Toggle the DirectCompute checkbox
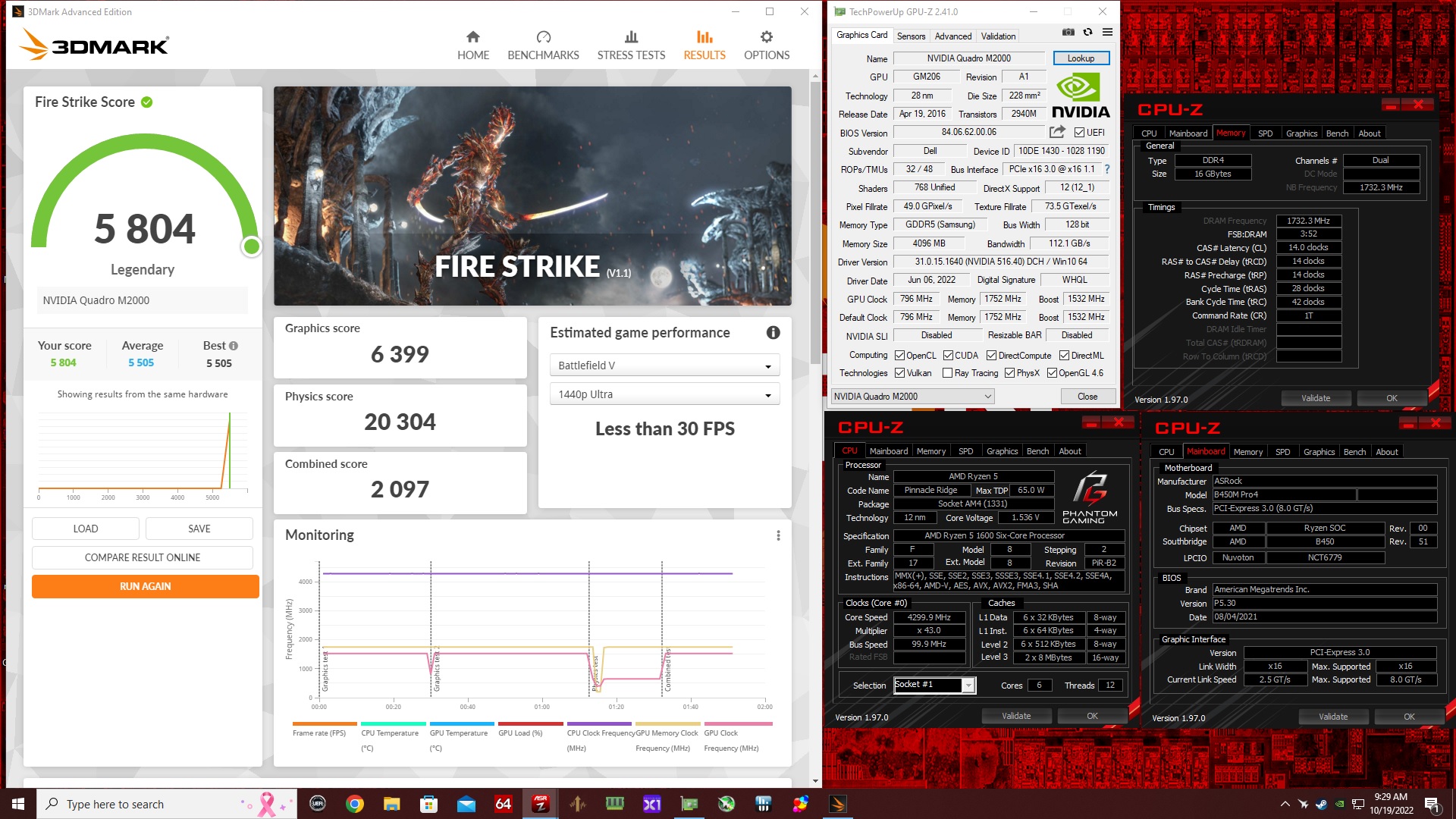Viewport: 1456px width, 819px height. pos(991,356)
